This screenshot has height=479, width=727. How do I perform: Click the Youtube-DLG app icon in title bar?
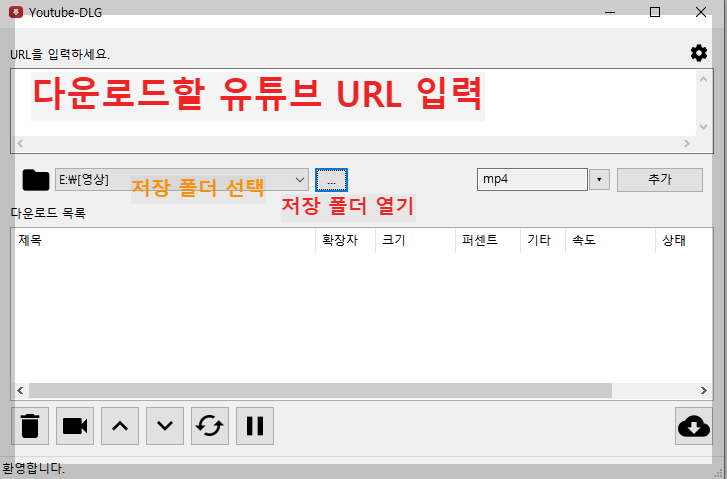tap(16, 12)
